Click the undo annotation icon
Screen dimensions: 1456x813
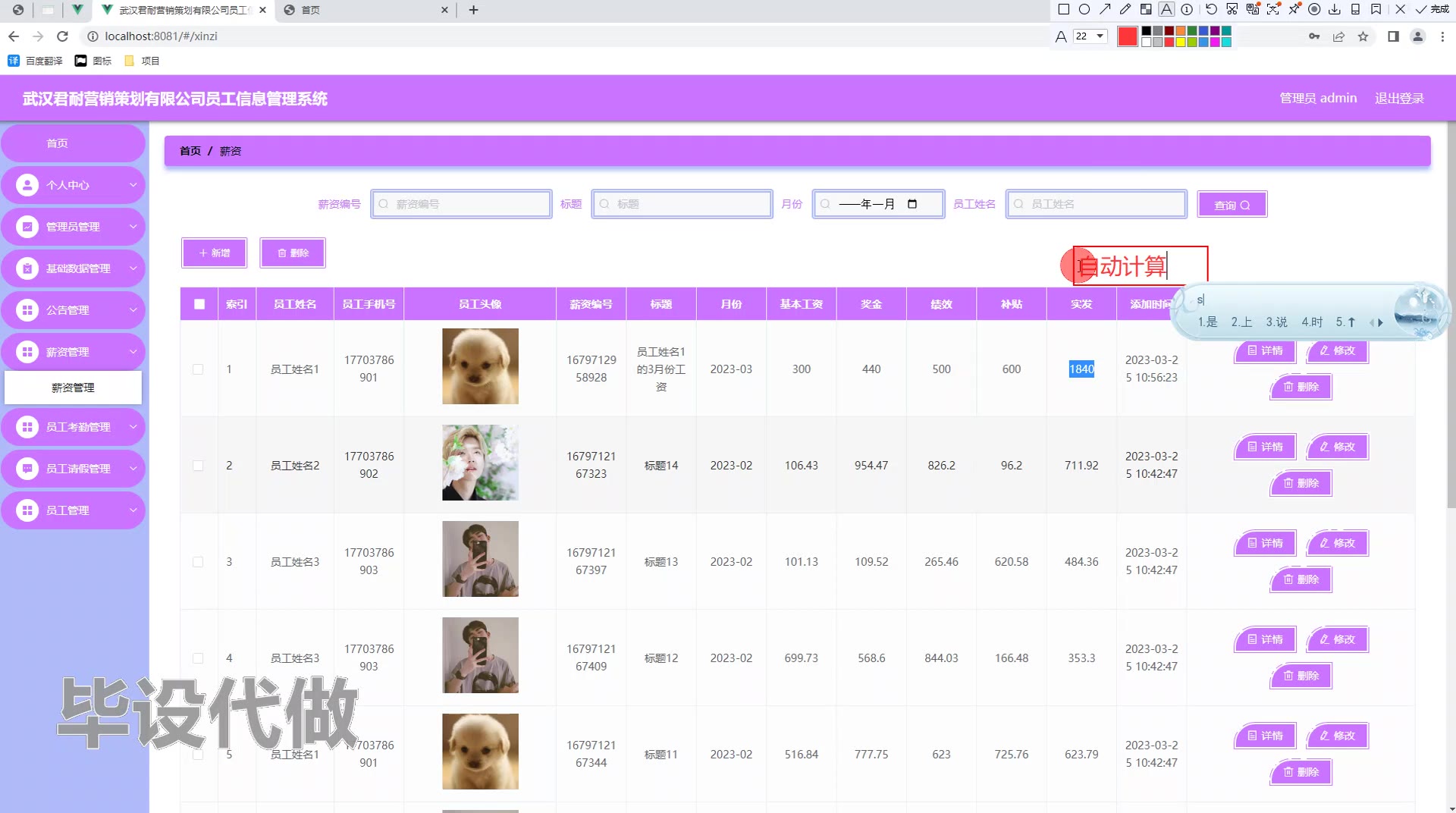1211,10
